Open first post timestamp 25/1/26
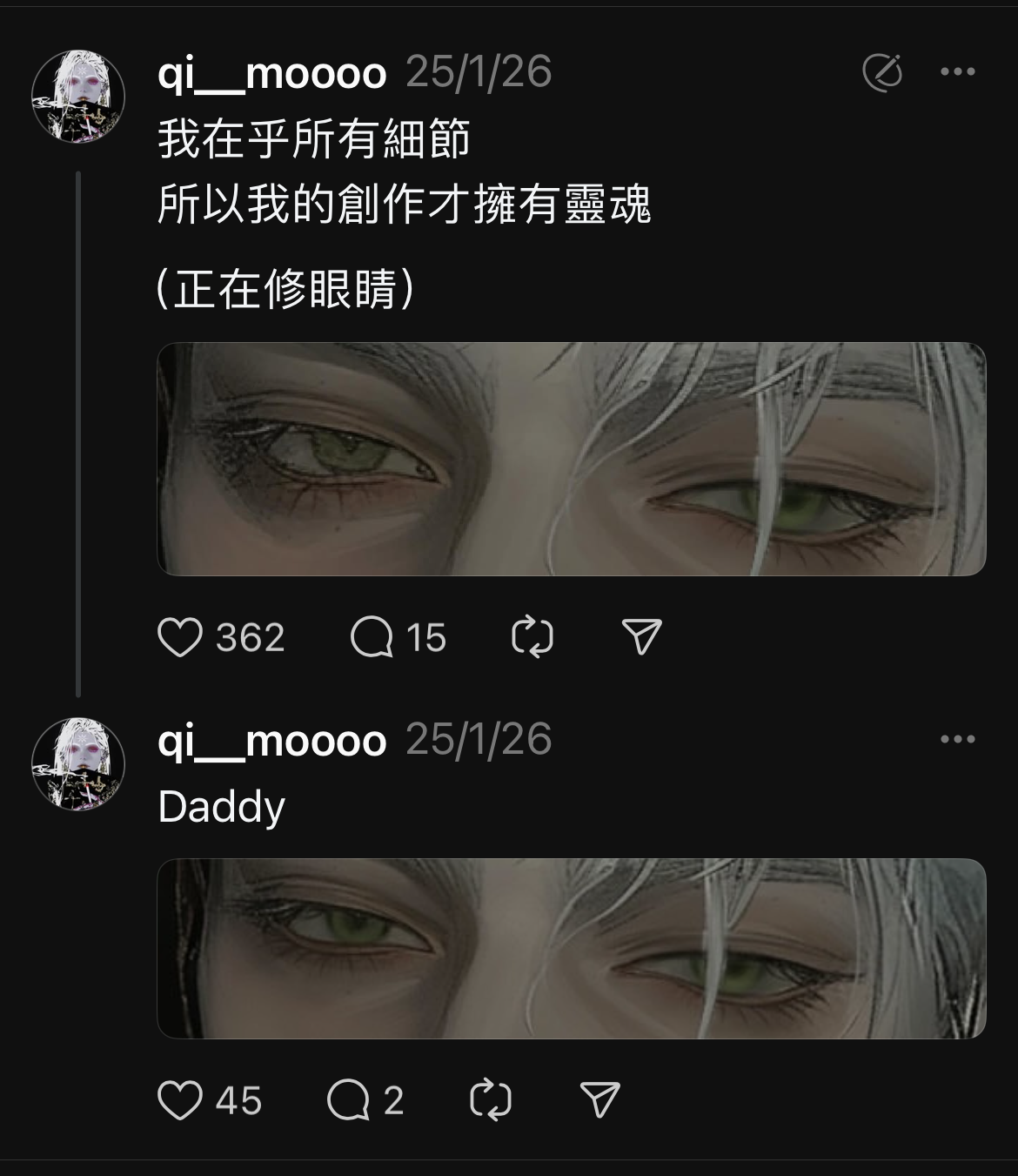1018x1176 pixels. coord(479,72)
